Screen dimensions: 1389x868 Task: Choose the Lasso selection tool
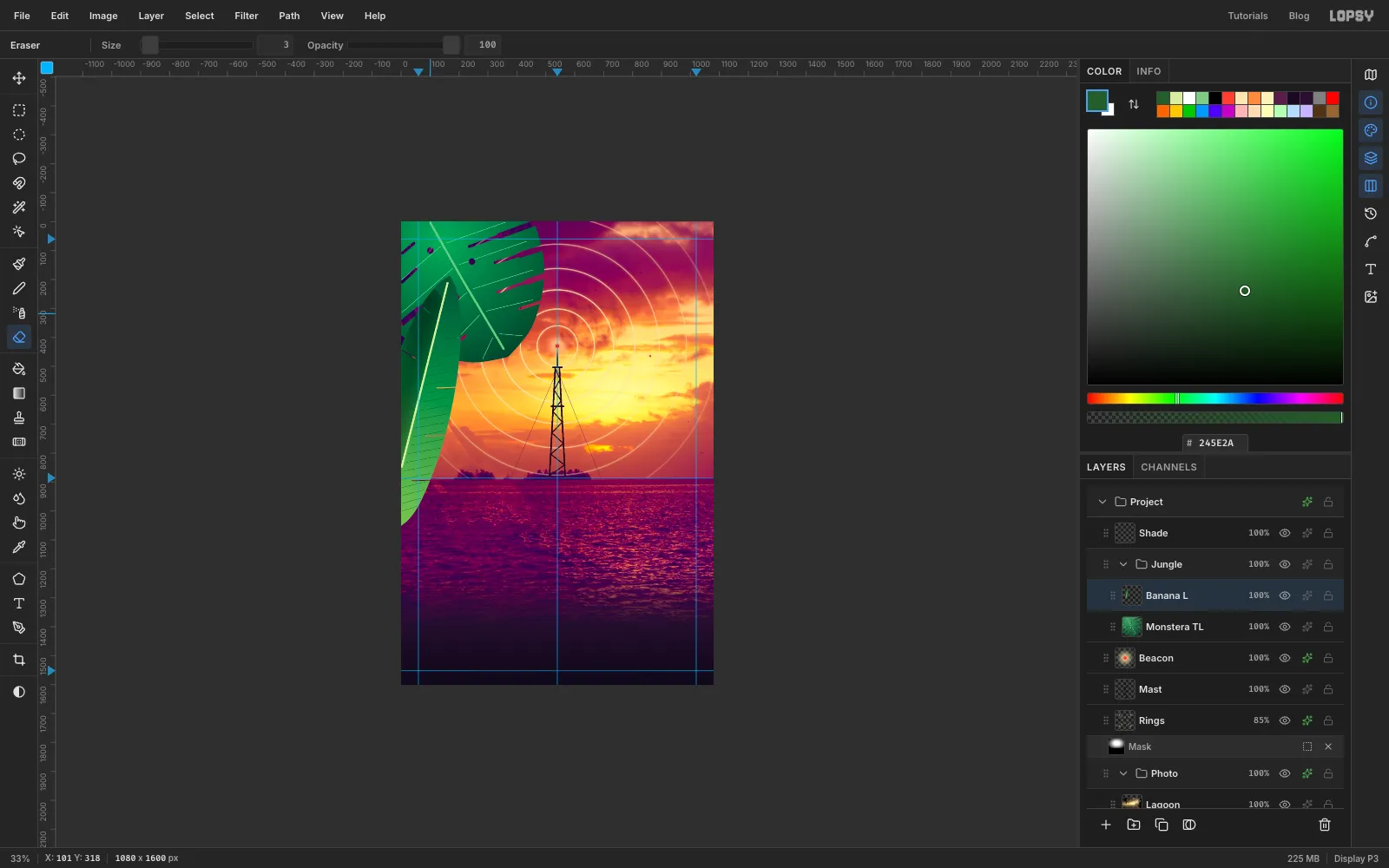(x=19, y=159)
